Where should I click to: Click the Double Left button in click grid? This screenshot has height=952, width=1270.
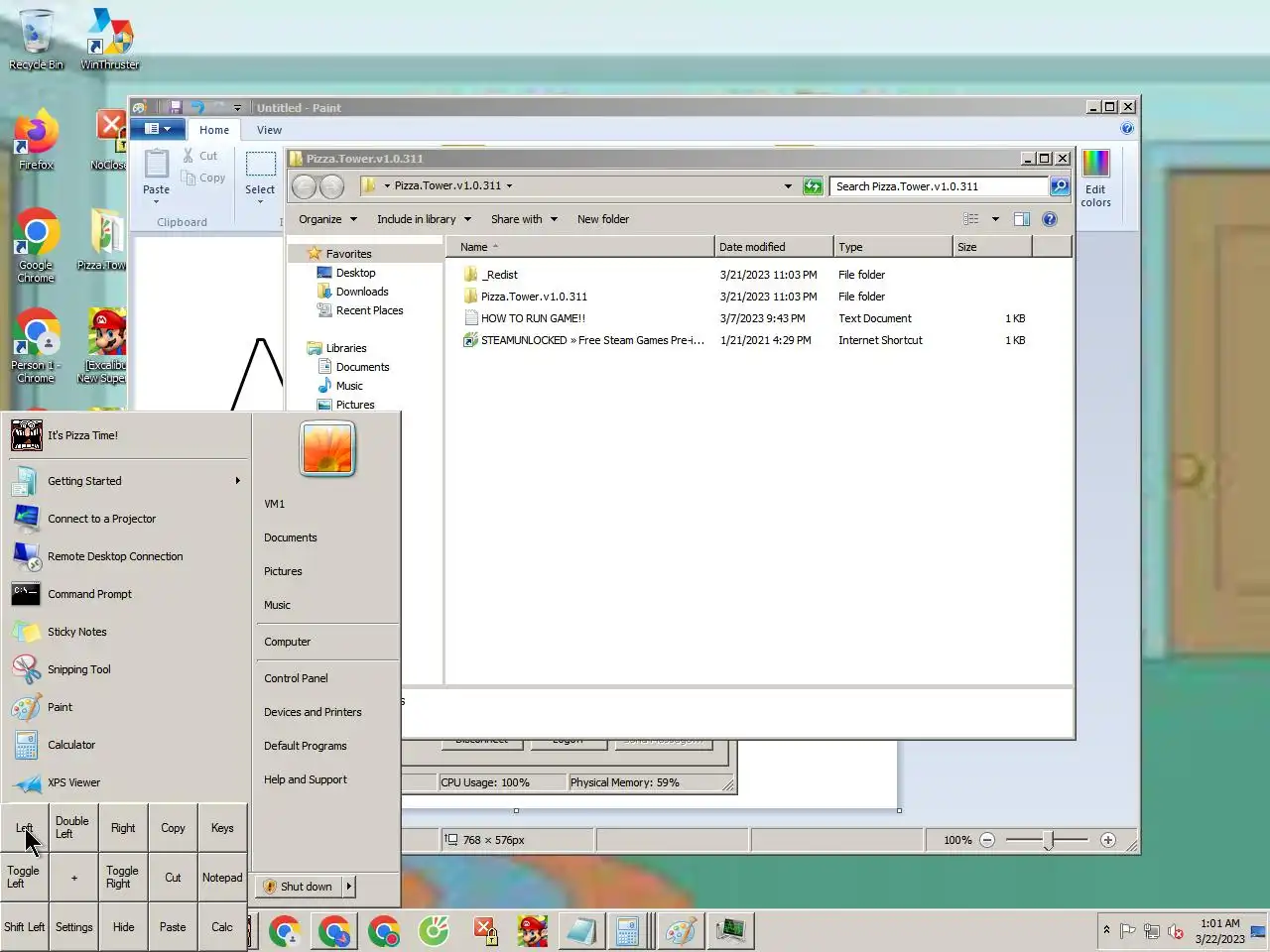click(73, 827)
